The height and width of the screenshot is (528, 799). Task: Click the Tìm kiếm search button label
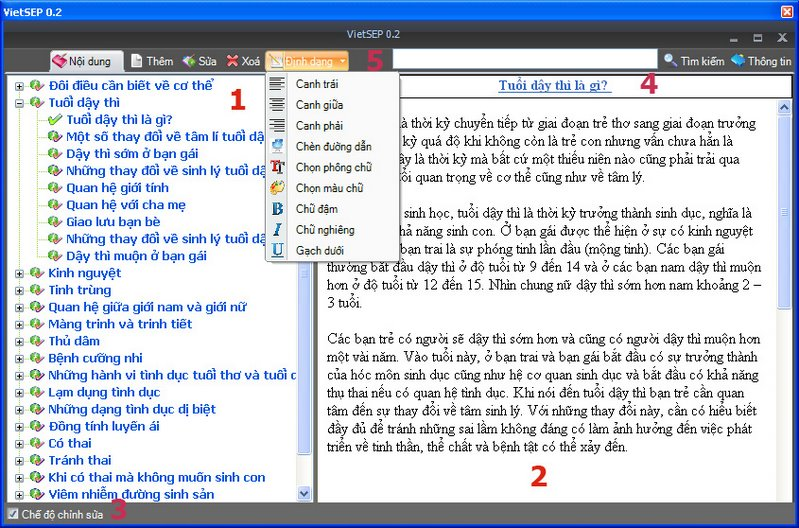click(x=702, y=61)
